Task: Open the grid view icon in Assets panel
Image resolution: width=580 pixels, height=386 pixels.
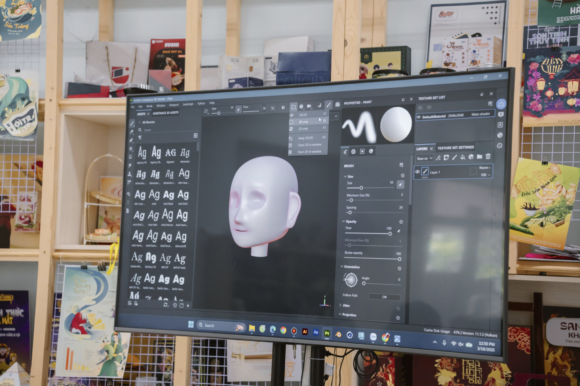Action: pyautogui.click(x=195, y=136)
